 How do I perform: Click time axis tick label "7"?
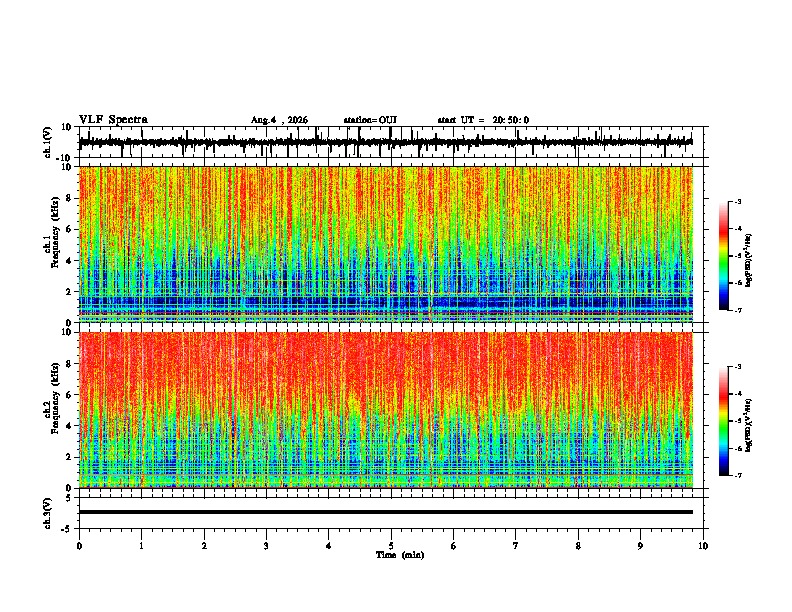[x=516, y=545]
